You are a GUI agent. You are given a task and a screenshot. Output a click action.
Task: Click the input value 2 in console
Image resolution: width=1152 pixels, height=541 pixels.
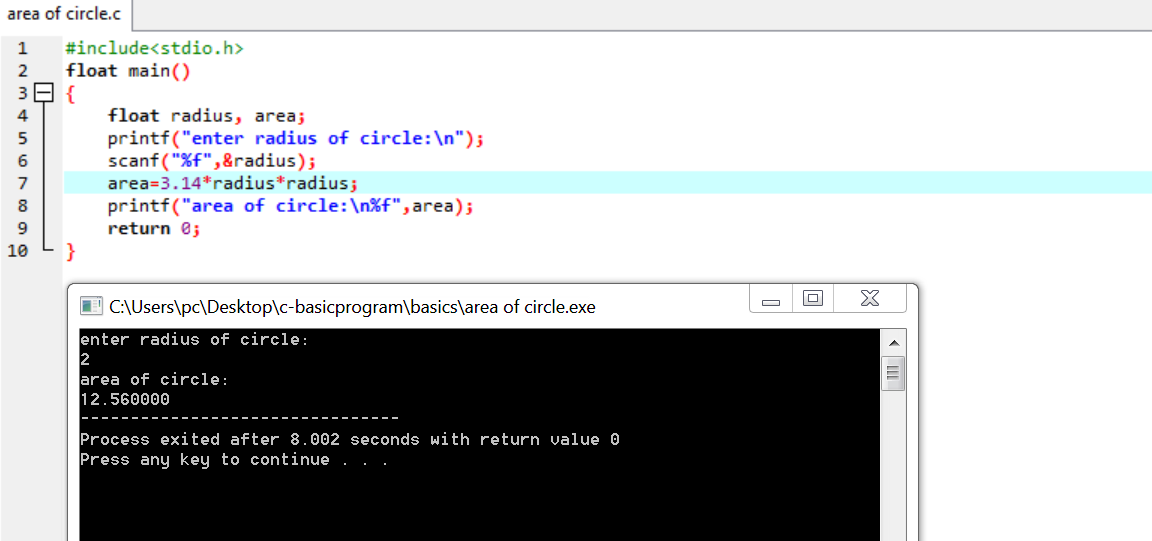pyautogui.click(x=84, y=360)
